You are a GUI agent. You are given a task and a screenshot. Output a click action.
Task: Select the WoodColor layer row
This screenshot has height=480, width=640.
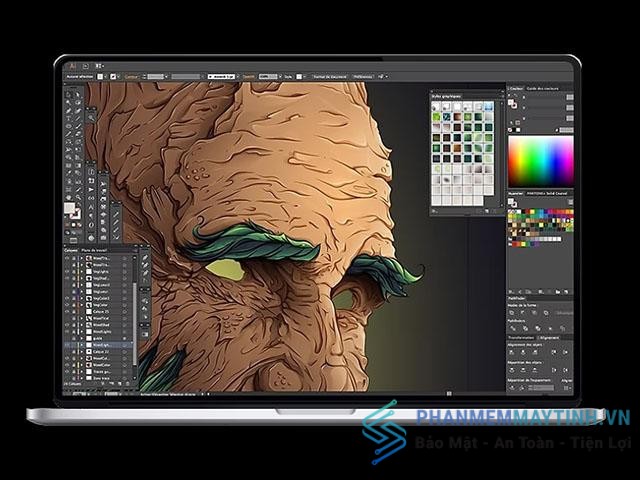[x=99, y=364]
